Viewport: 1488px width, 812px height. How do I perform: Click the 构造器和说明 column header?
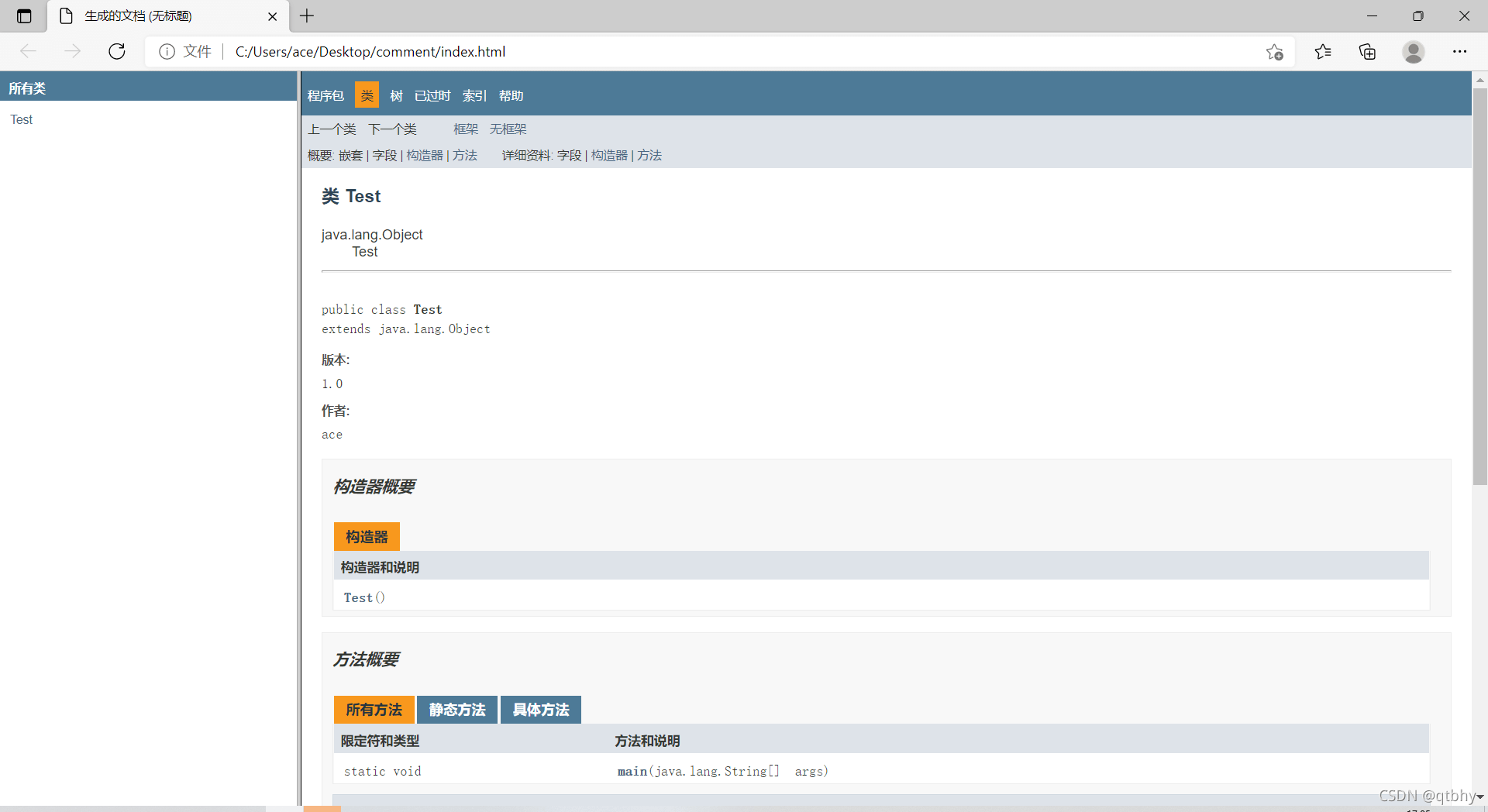click(x=380, y=567)
